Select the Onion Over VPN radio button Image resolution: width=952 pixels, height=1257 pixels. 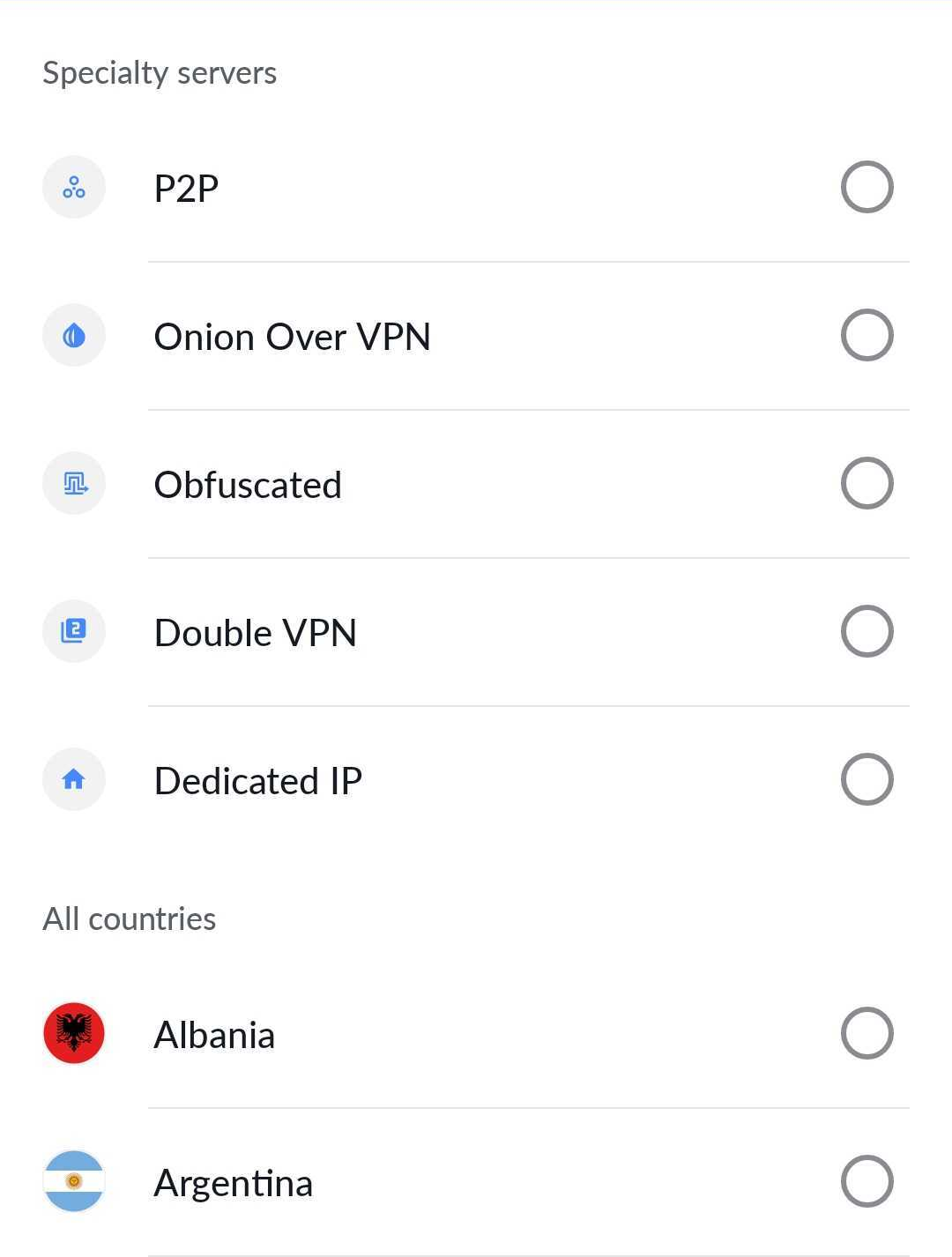(x=867, y=335)
